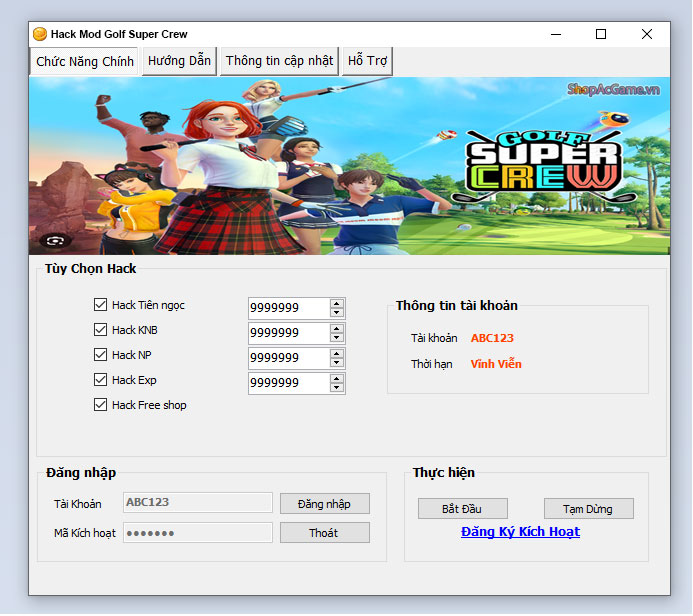Increase the Hack NP value with up arrow
Viewport: 693px width, 616px height.
coord(336,354)
